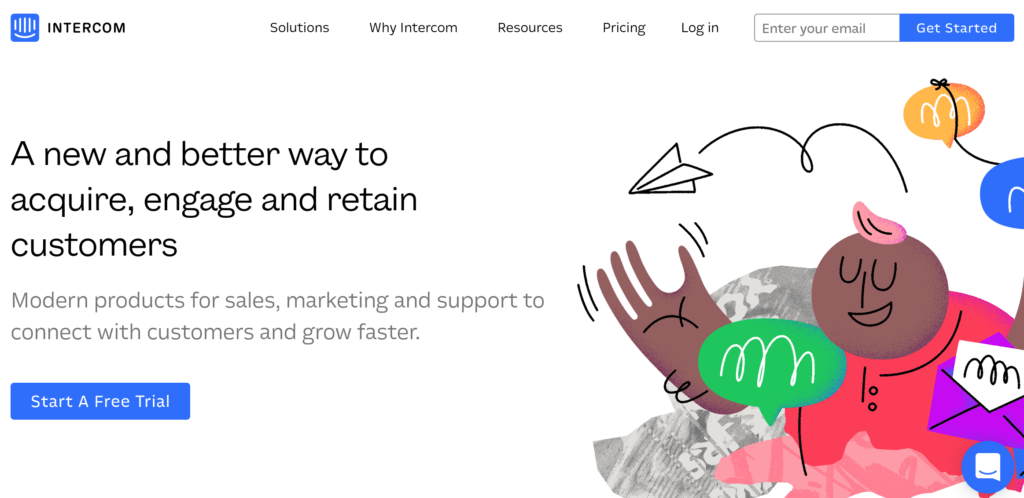Click the smiling character's face

pyautogui.click(x=880, y=294)
